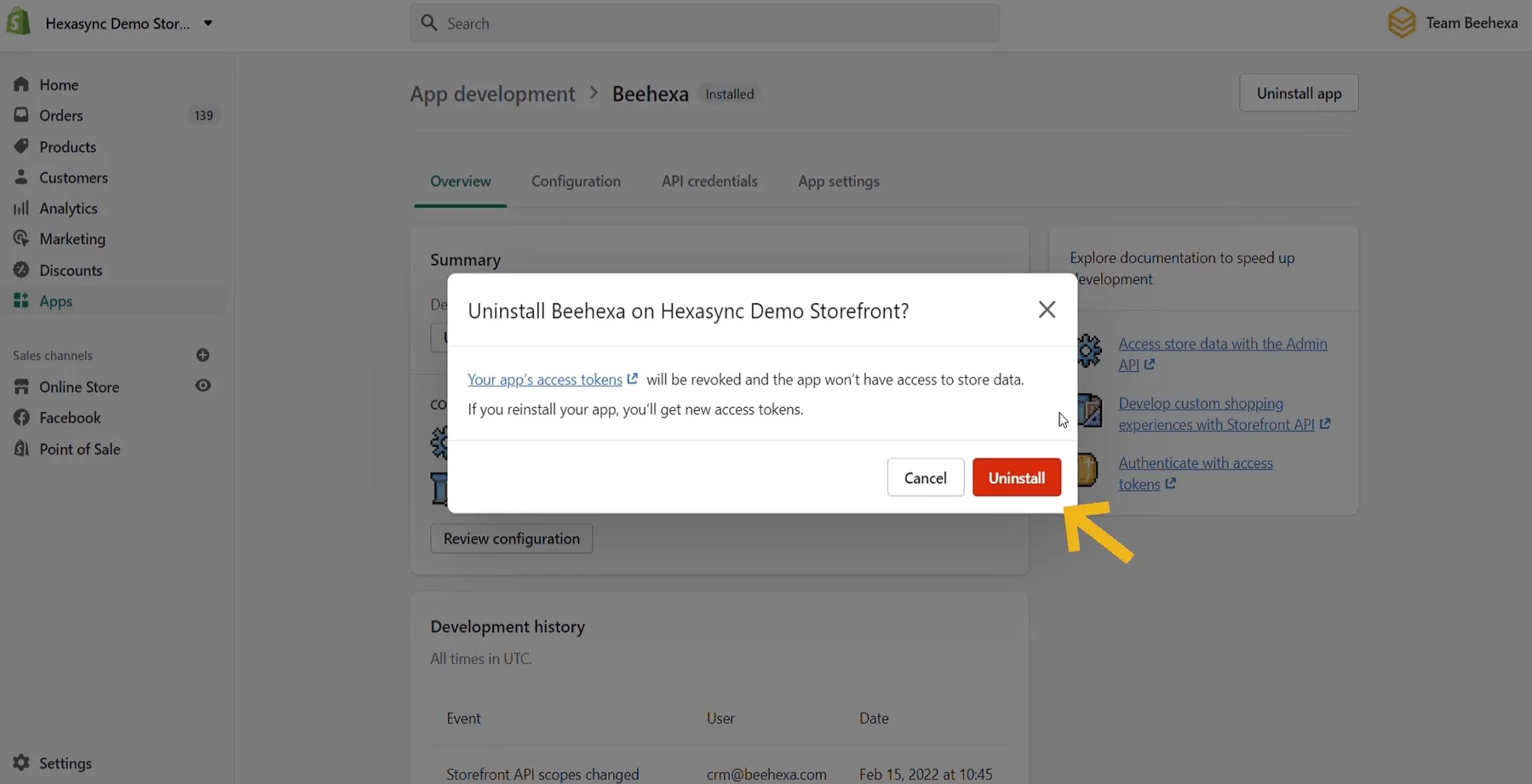Click Cancel in the uninstall dialog
Screen dimensions: 1532x784
(x=925, y=478)
